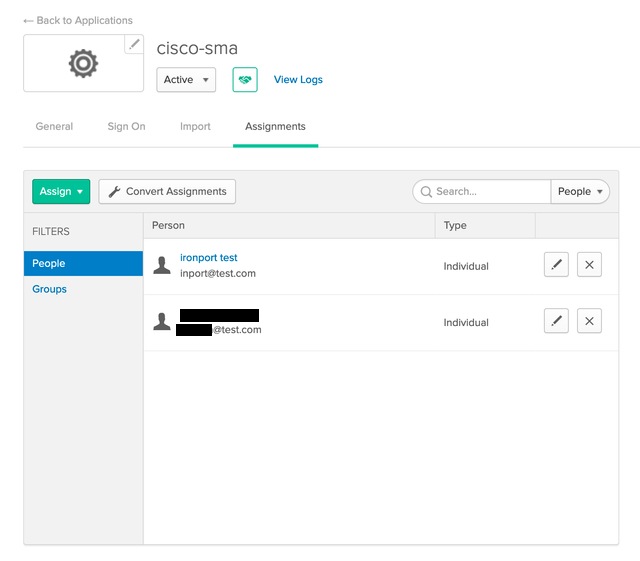The height and width of the screenshot is (561, 640).
Task: Click the green handshake icon button
Action: click(245, 80)
